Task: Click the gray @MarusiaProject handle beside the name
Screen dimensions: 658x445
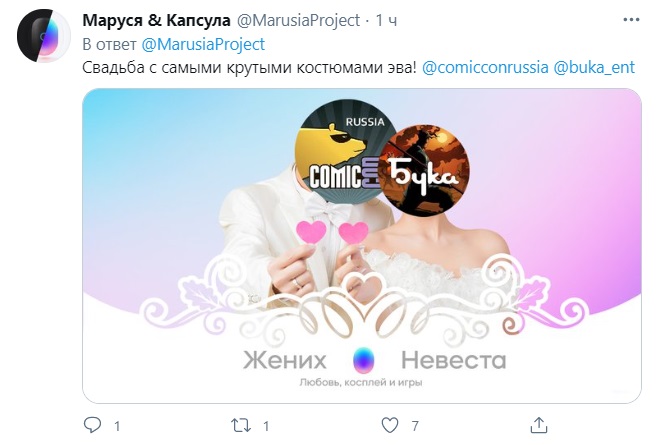Action: pos(298,20)
